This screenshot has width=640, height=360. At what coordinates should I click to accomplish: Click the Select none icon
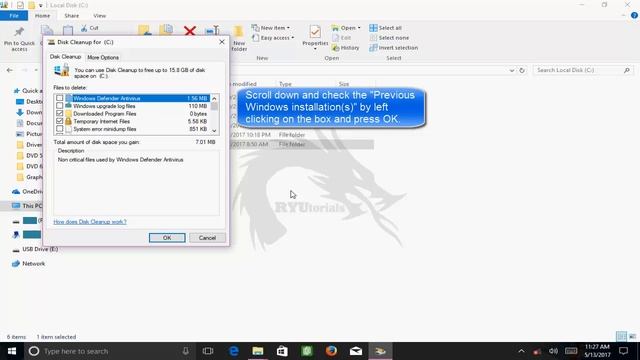(373, 38)
